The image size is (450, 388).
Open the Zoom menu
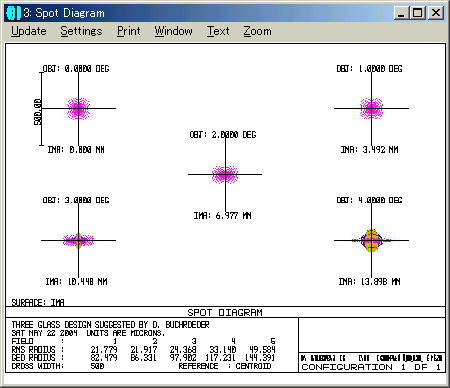coord(257,31)
